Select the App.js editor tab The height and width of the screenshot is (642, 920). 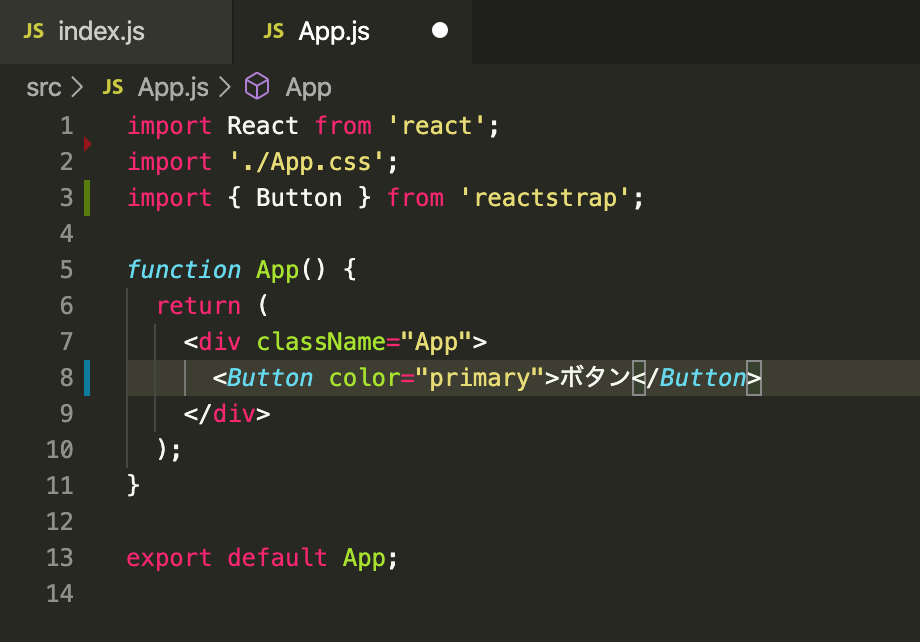pos(353,31)
